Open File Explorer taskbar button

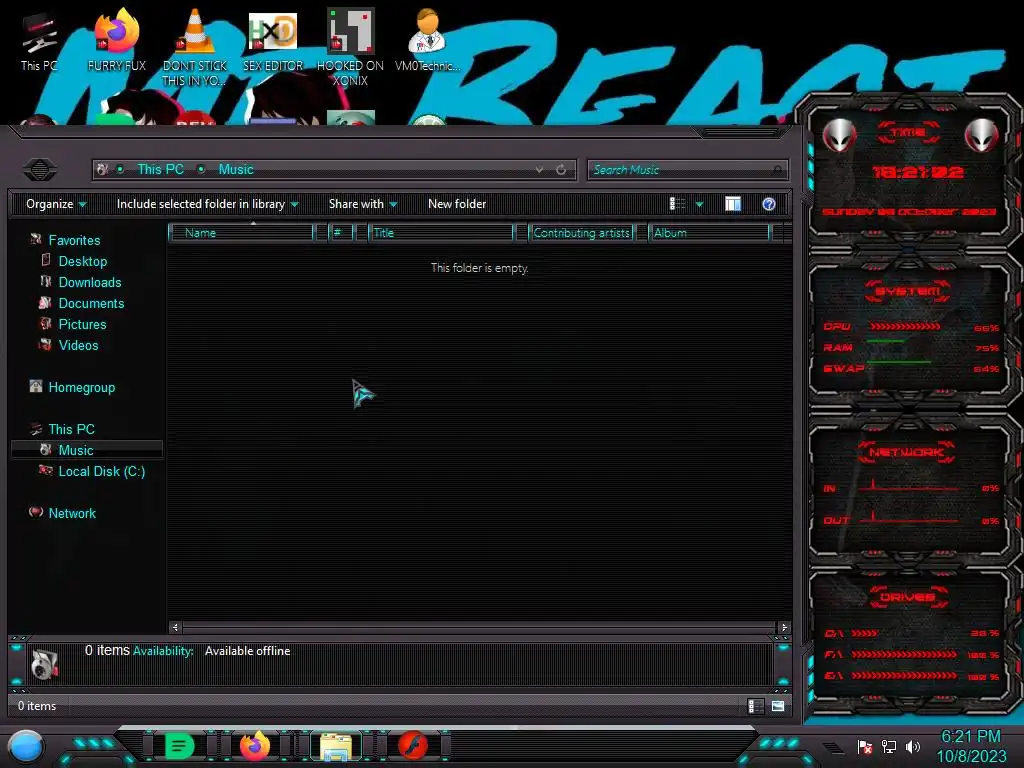336,746
